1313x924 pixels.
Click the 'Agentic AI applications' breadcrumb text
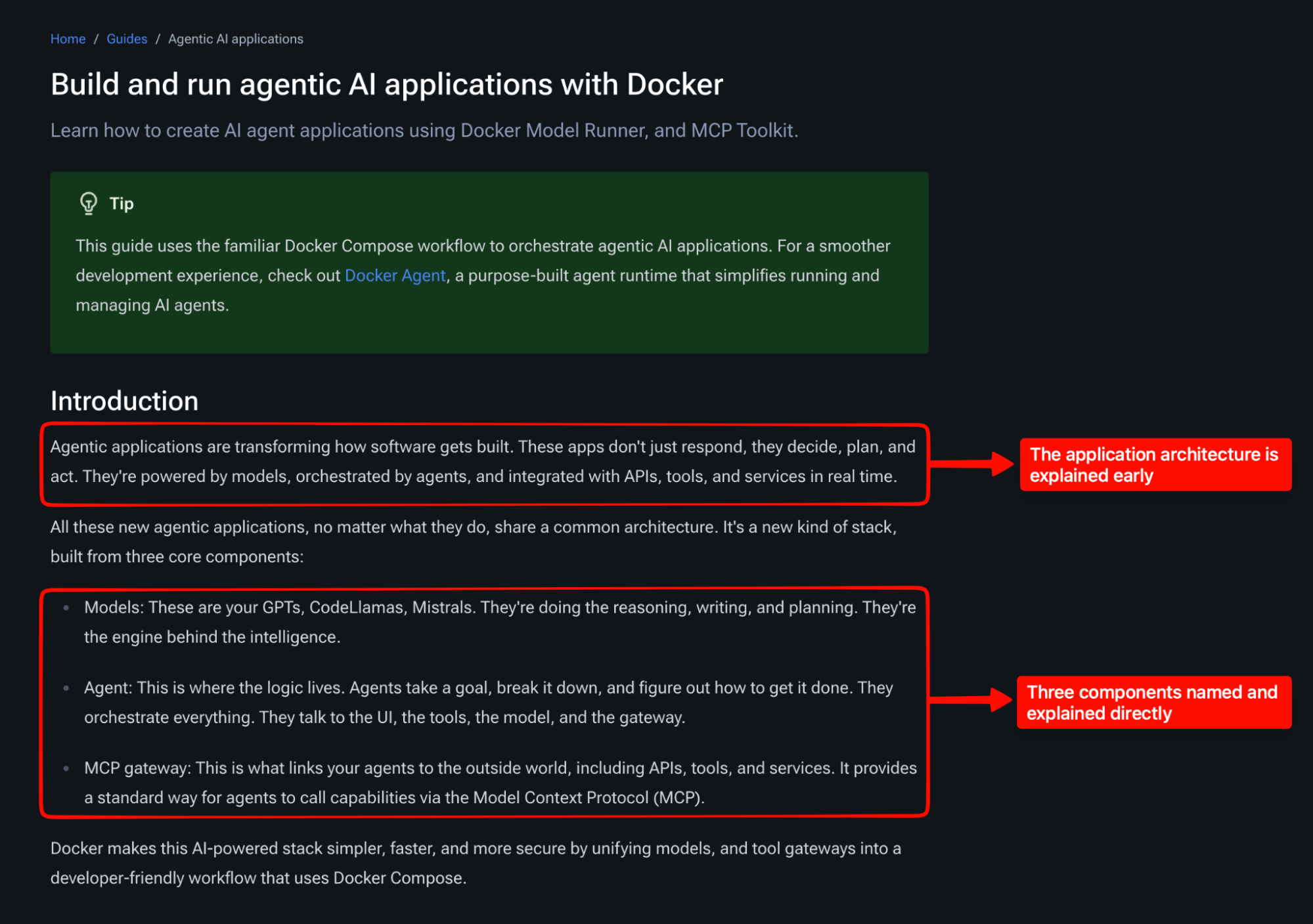236,39
